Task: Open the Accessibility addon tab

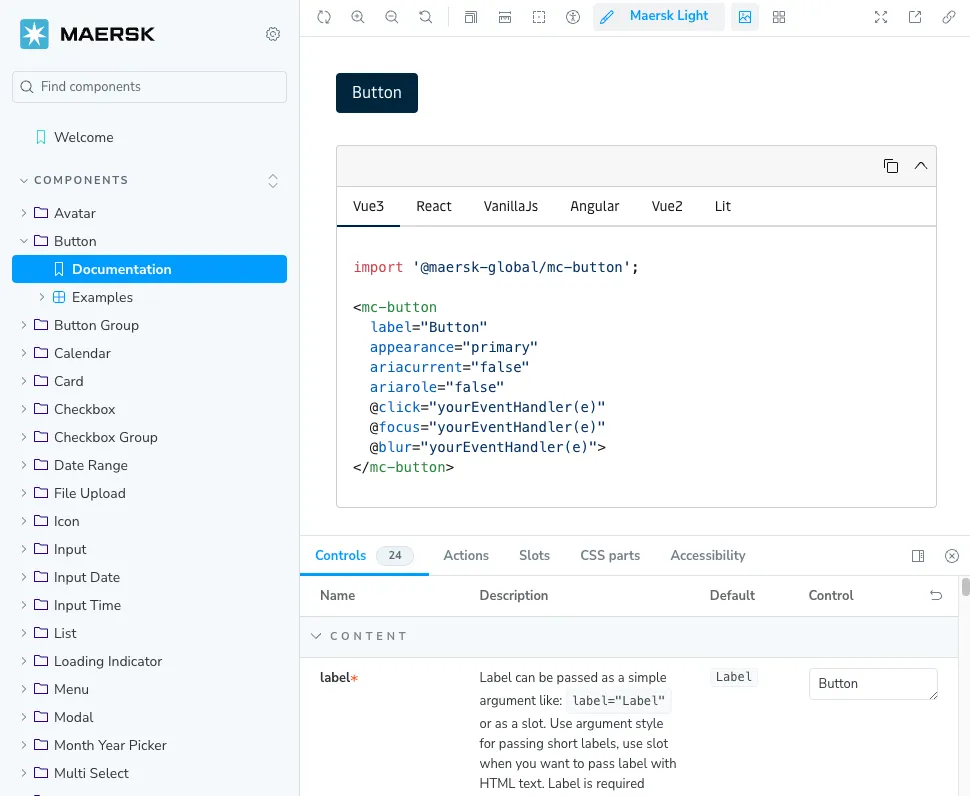Action: click(x=707, y=555)
